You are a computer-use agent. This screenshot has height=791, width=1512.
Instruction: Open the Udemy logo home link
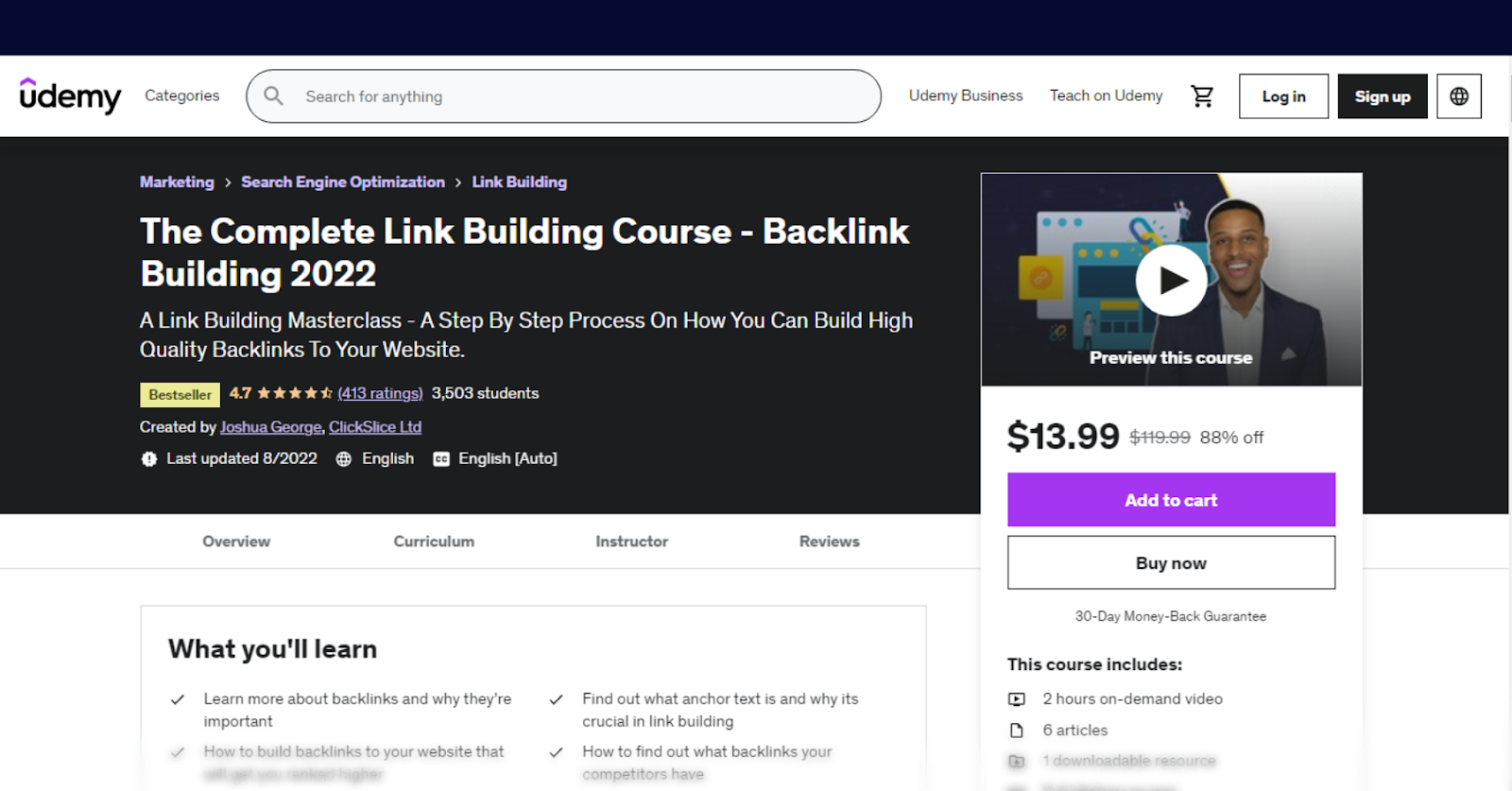pyautogui.click(x=70, y=95)
